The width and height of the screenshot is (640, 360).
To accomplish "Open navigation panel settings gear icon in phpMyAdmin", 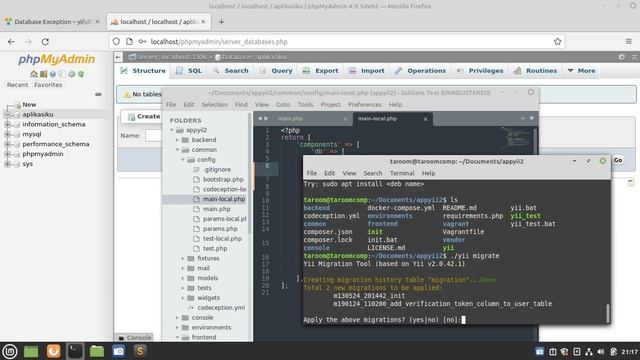I will 71,74.
